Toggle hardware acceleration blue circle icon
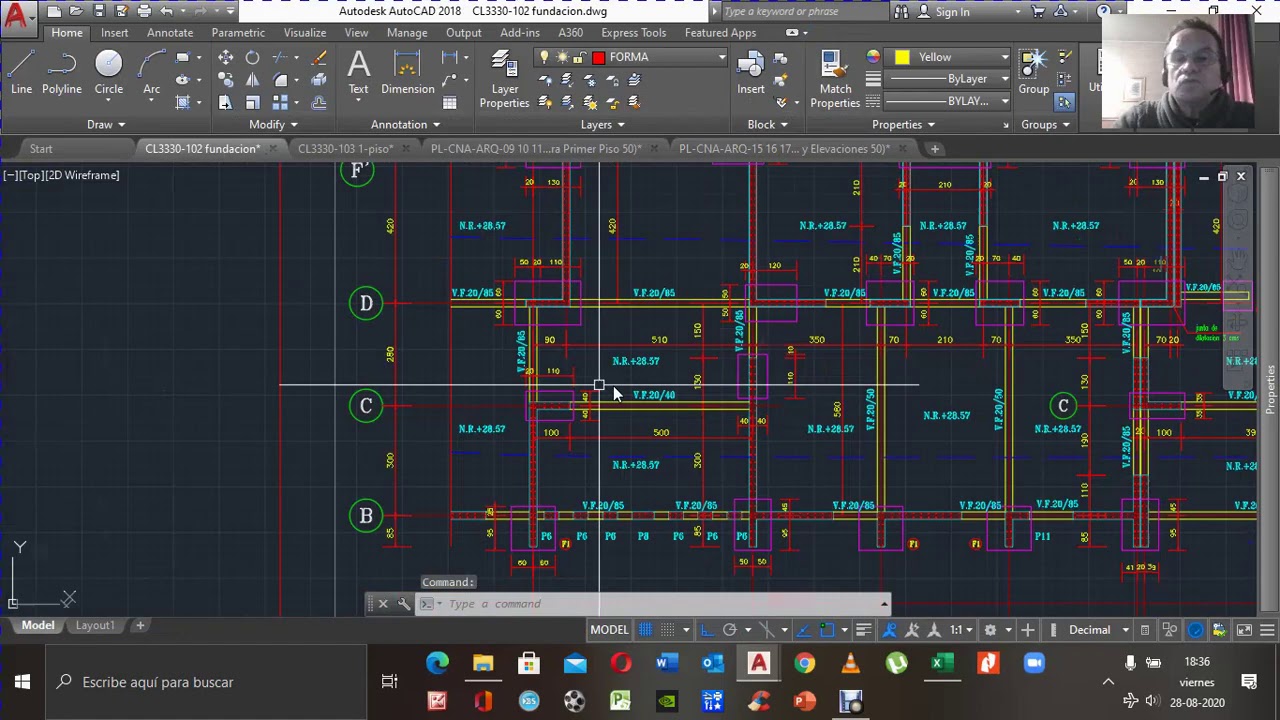 [1196, 630]
